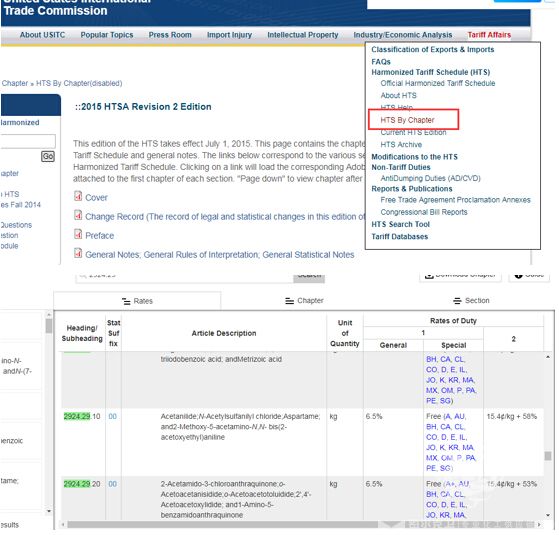Open the General Notes PDF icon
This screenshot has height=535, width=559.
click(x=78, y=253)
